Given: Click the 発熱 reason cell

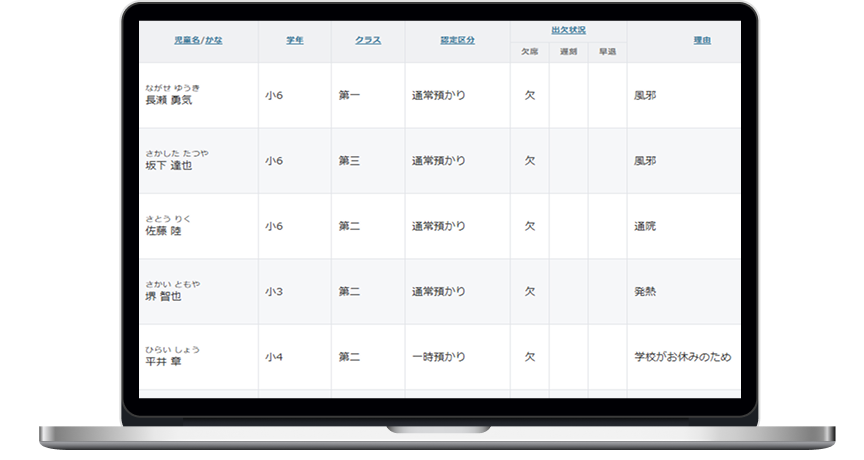Looking at the screenshot, I should click(645, 292).
